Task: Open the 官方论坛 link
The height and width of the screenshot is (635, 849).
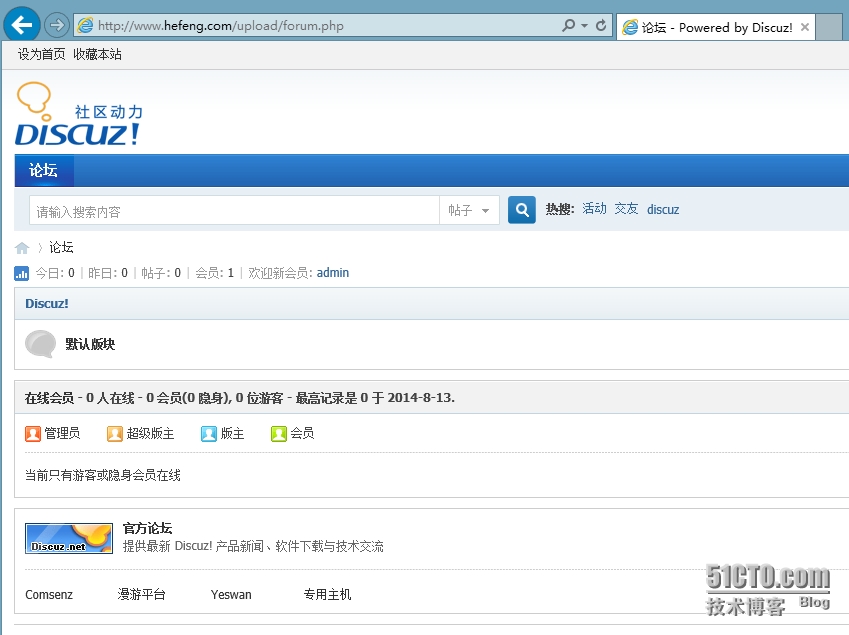Action: [147, 528]
